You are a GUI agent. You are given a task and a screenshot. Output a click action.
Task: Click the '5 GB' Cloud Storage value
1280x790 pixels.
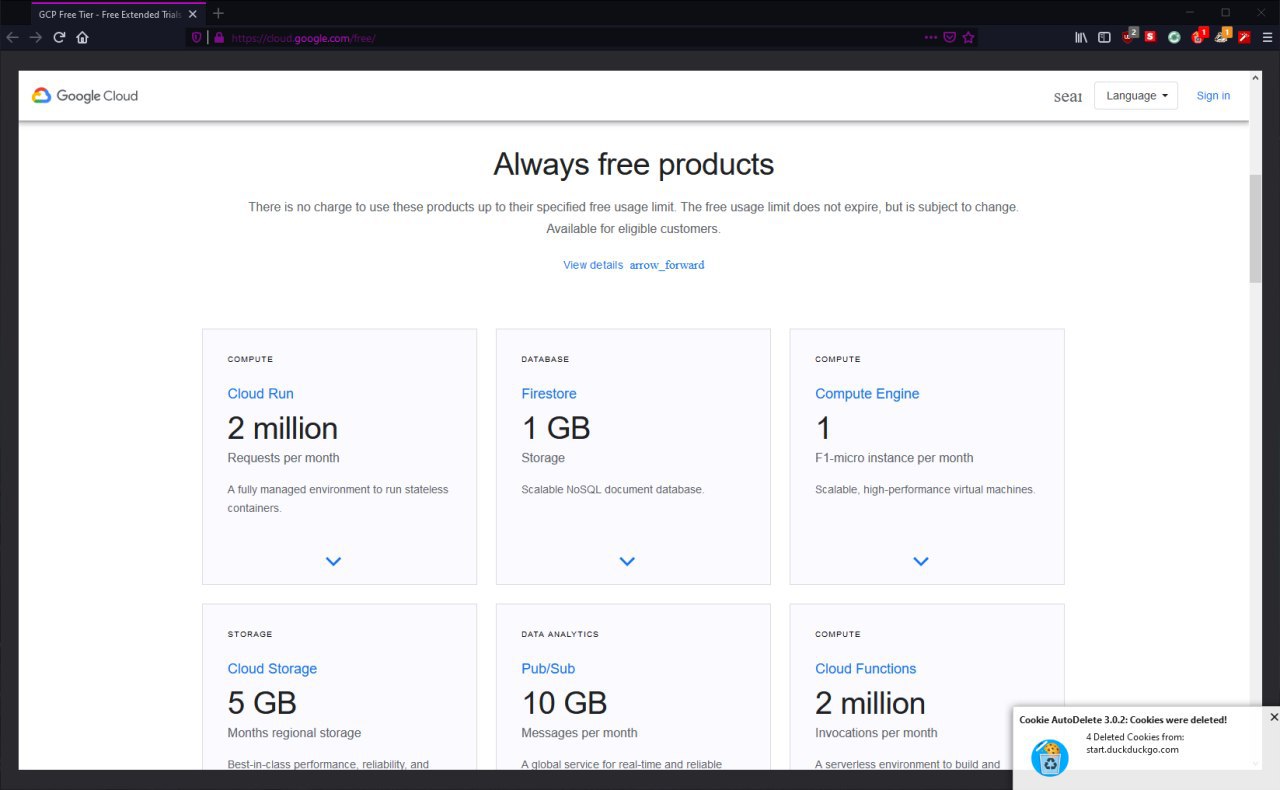(262, 703)
